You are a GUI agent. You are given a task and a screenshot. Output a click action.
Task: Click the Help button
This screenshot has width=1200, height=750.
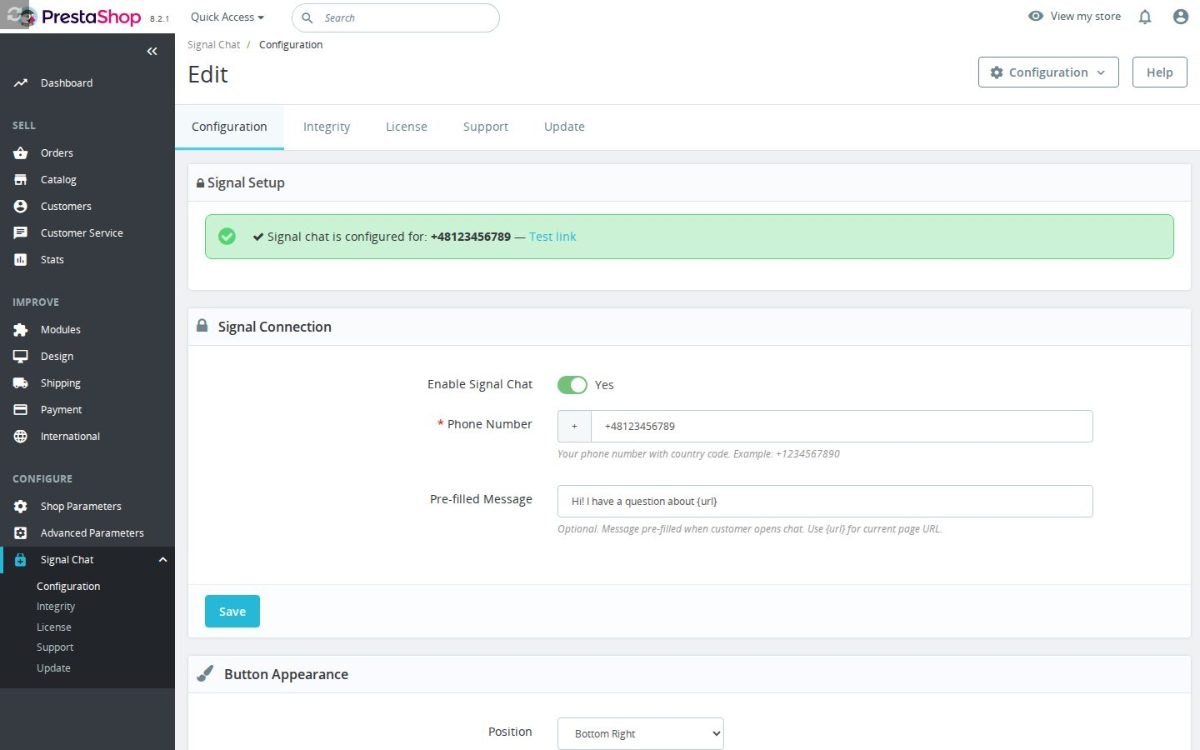(x=1160, y=72)
